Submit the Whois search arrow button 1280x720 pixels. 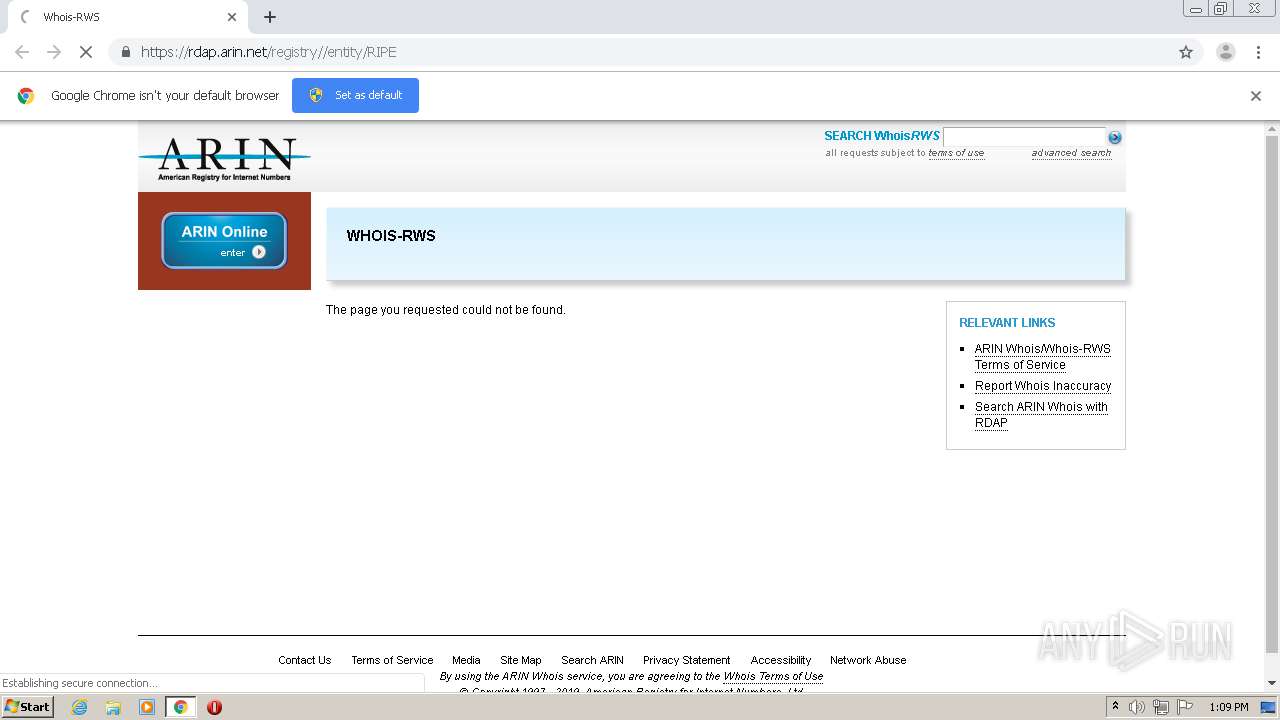[x=1115, y=138]
